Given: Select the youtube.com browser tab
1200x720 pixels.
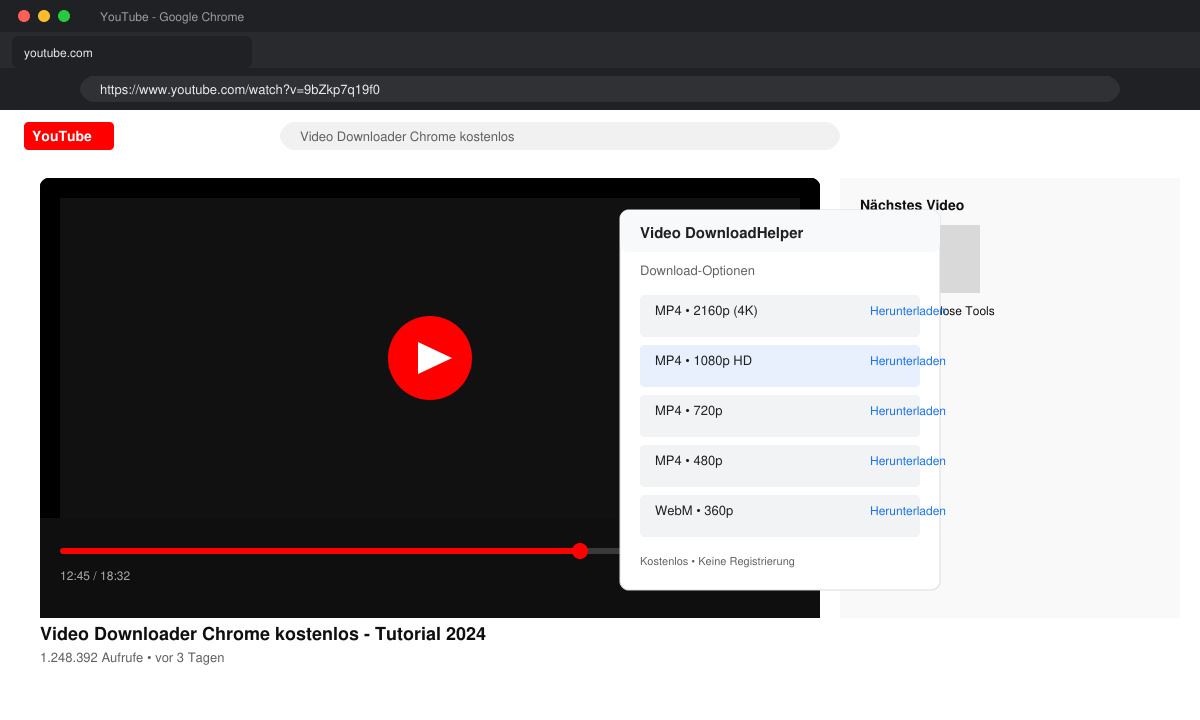Looking at the screenshot, I should tap(132, 52).
